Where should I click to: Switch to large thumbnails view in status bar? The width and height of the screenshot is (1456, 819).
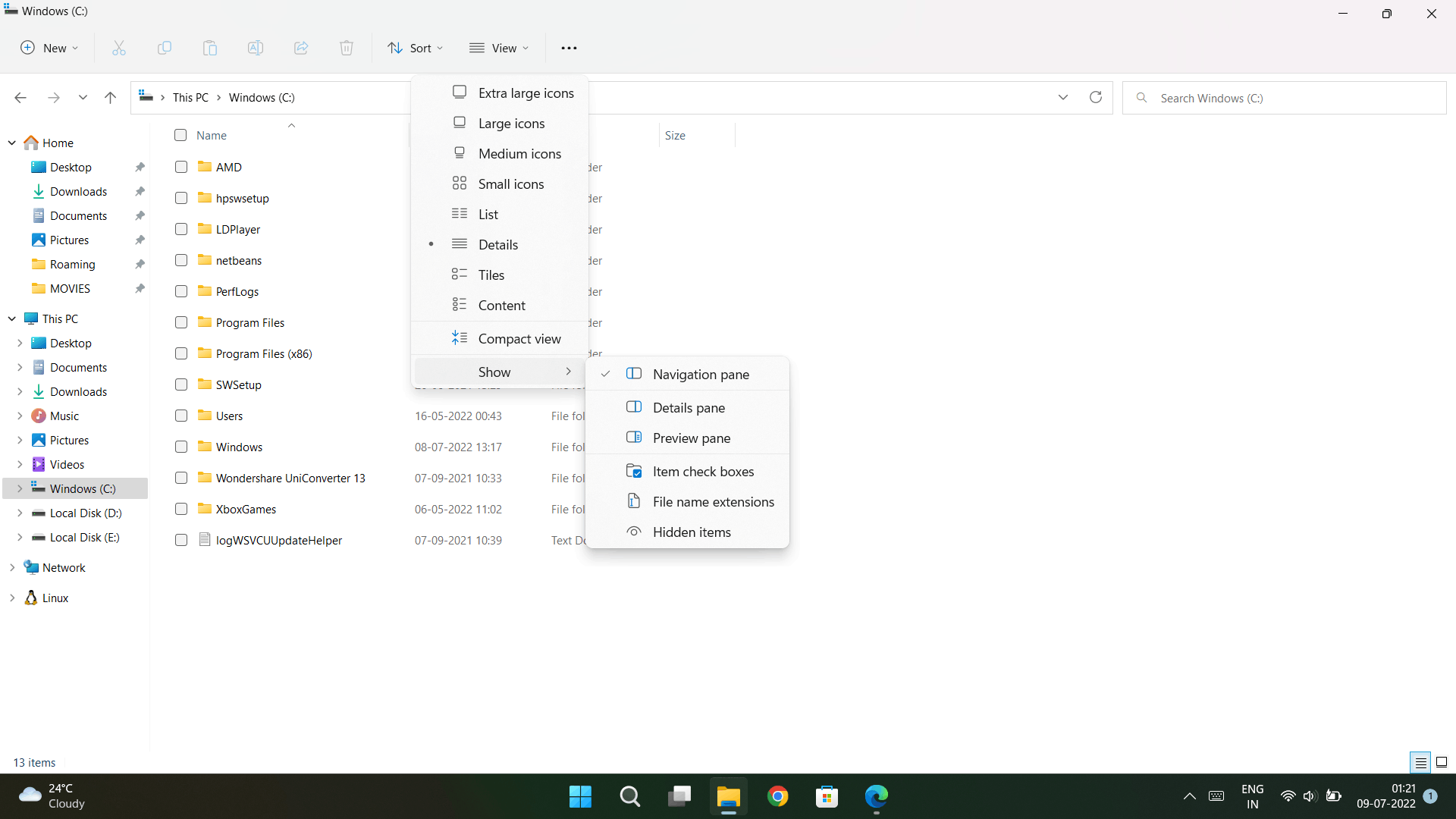(1442, 762)
